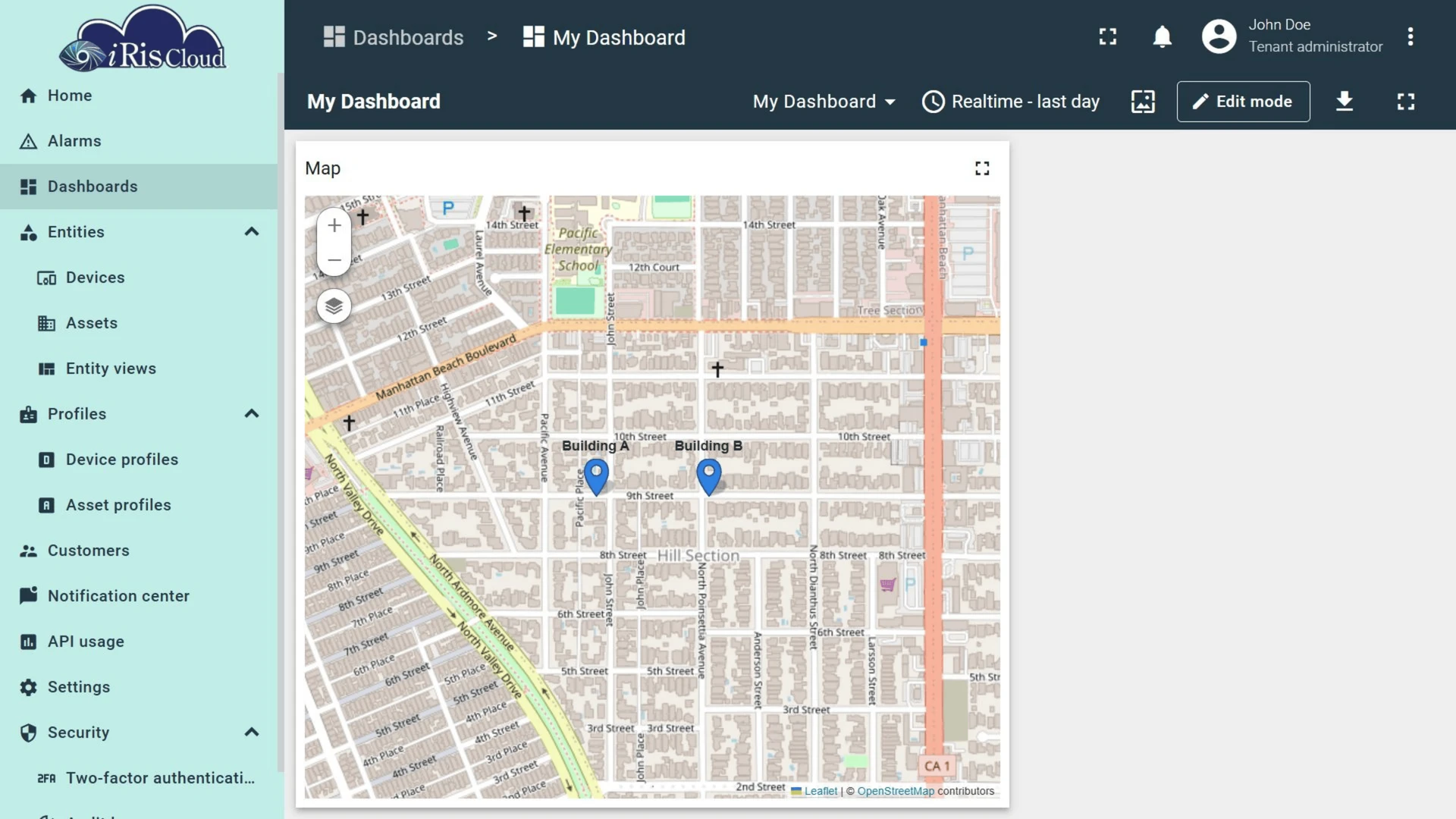Click the Home house icon

click(x=28, y=96)
